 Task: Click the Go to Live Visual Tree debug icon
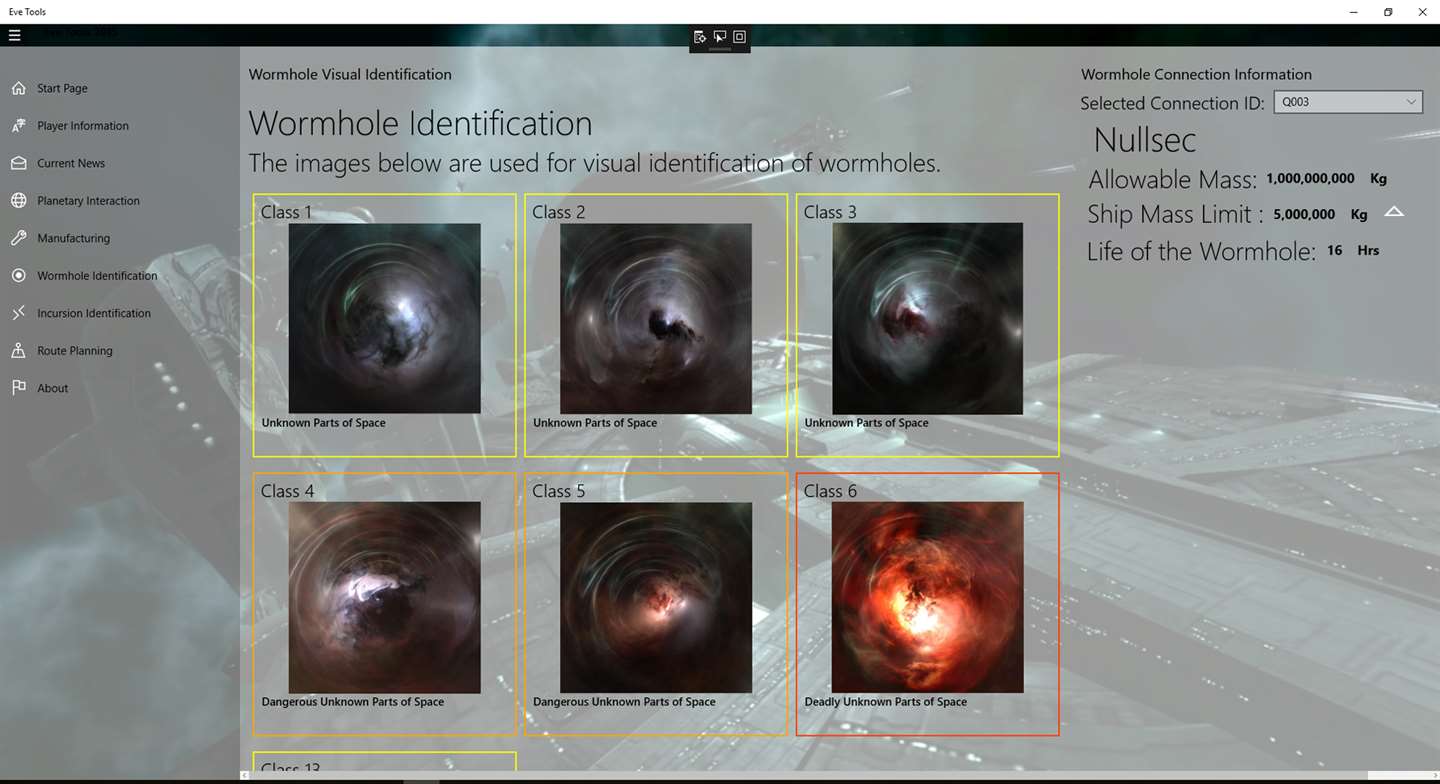coord(700,37)
